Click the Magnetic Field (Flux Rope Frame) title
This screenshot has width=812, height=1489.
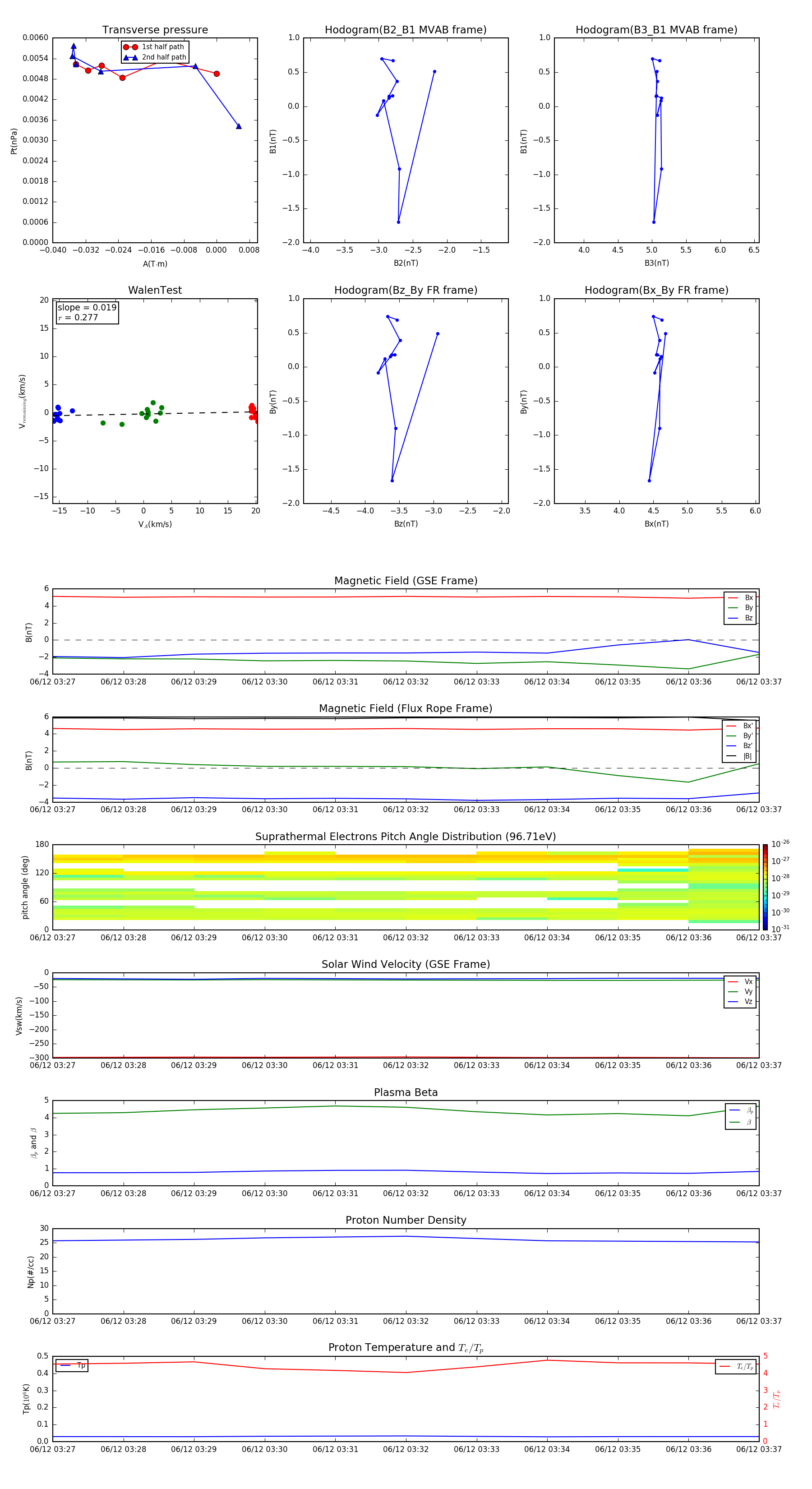point(406,709)
